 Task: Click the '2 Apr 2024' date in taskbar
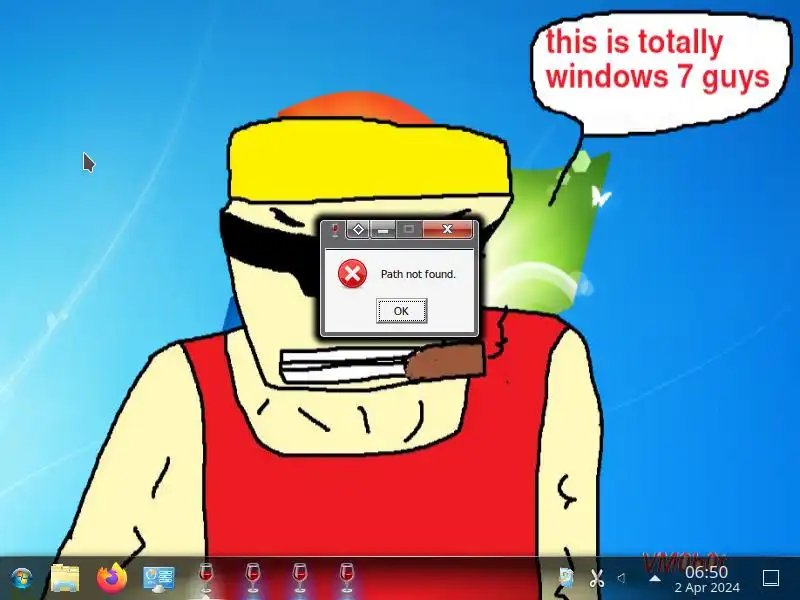click(x=707, y=588)
